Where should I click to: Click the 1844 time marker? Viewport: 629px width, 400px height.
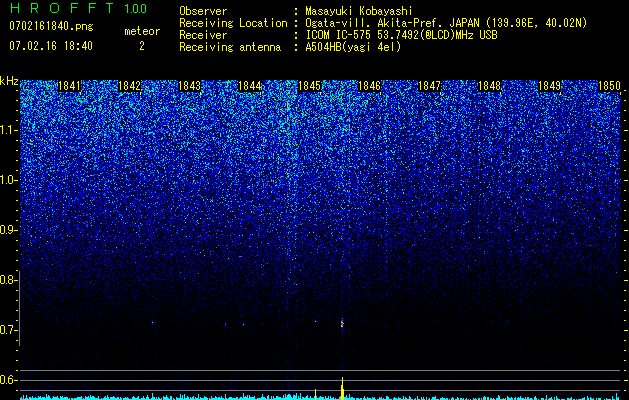click(x=250, y=86)
